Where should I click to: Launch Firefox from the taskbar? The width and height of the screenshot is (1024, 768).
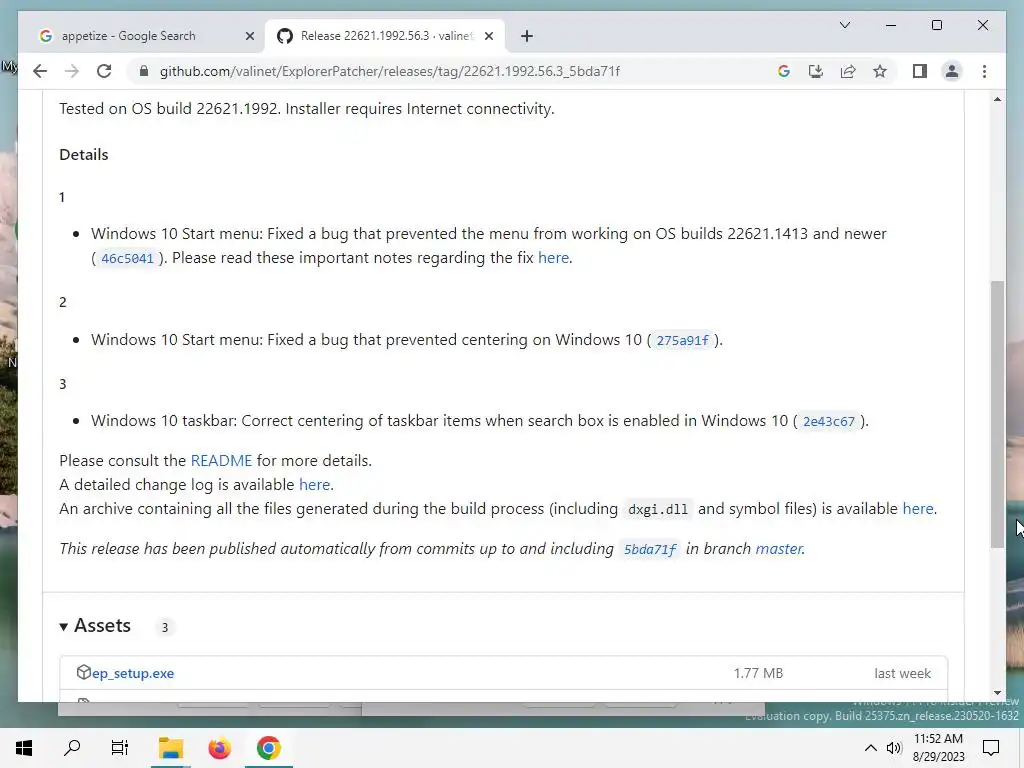click(x=219, y=748)
